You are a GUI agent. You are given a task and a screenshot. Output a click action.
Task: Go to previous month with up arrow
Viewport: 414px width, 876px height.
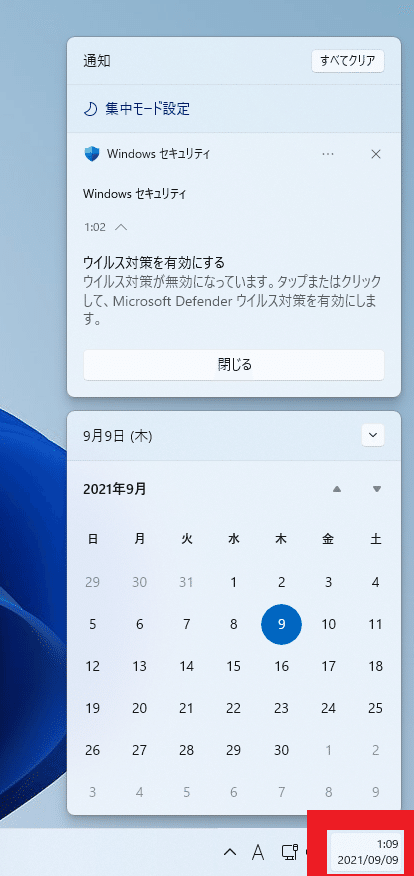point(336,489)
